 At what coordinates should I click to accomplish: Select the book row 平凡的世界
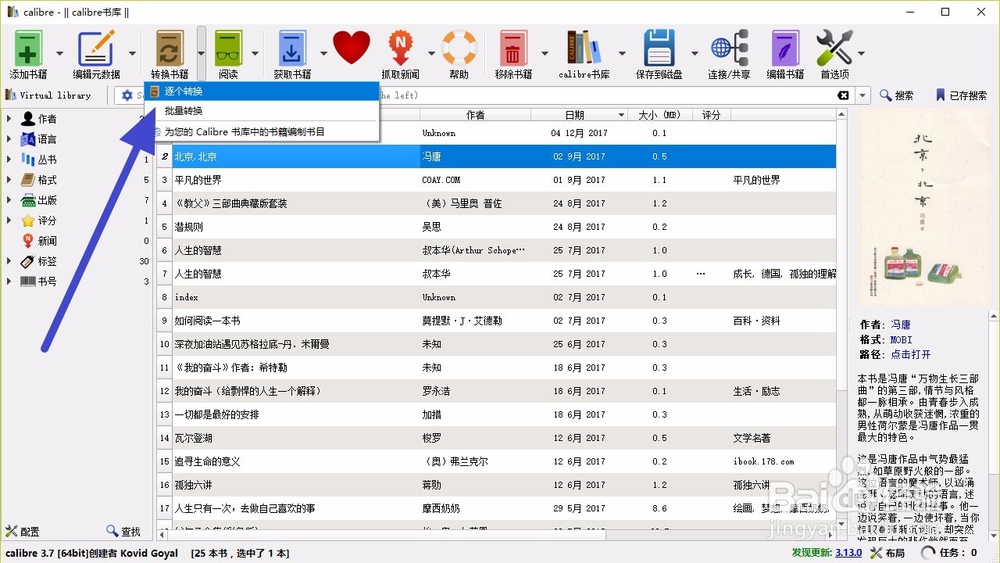tap(496, 180)
